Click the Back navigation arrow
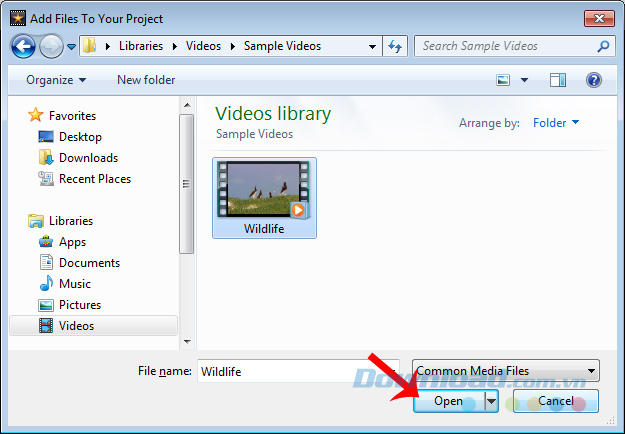This screenshot has height=434, width=625. 23,46
